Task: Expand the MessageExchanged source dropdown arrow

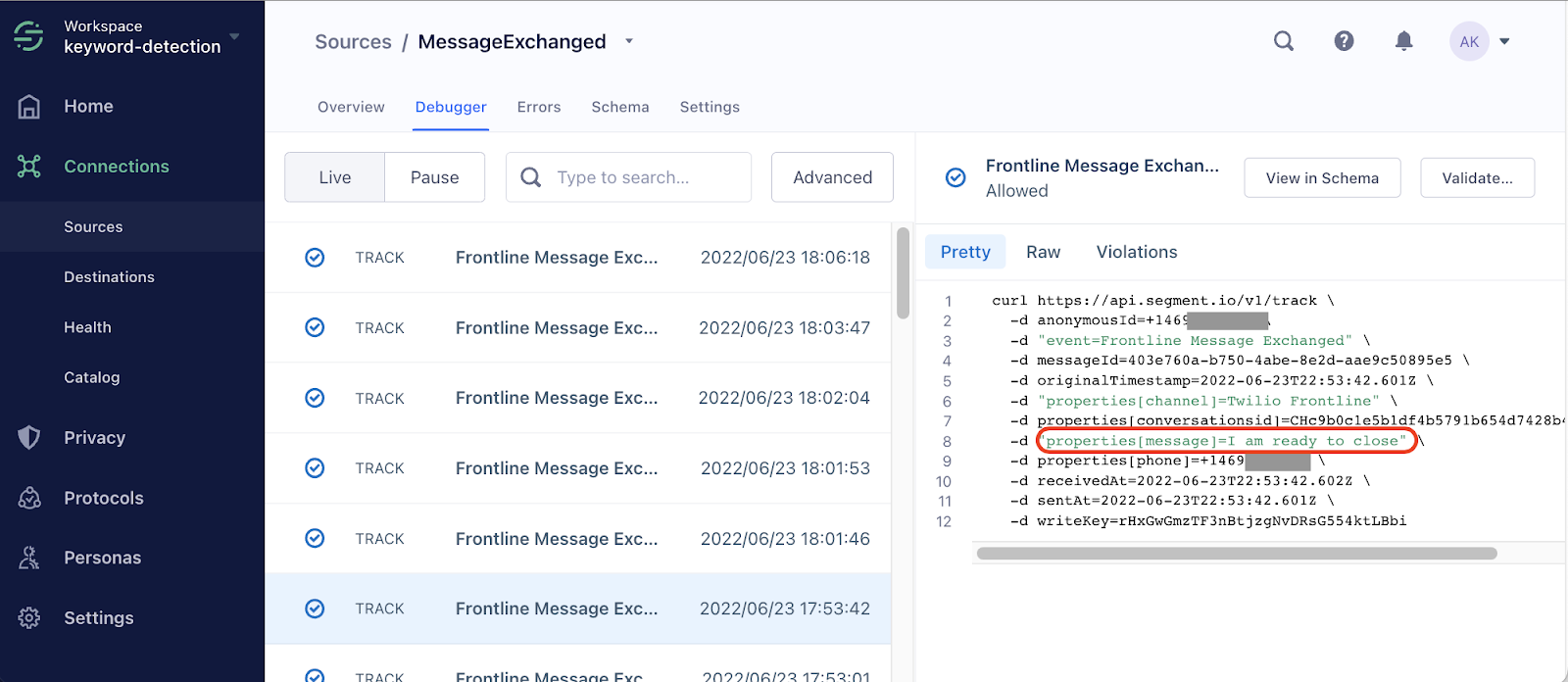Action: point(629,41)
